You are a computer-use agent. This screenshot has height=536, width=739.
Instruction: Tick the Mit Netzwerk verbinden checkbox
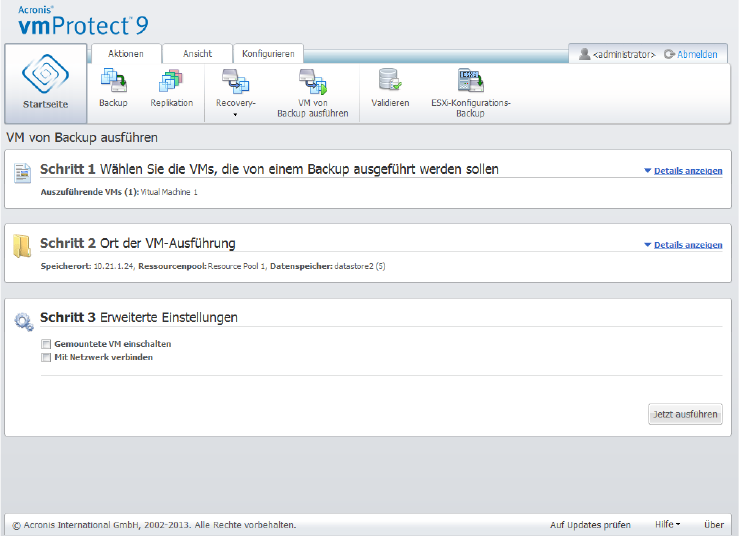point(46,357)
